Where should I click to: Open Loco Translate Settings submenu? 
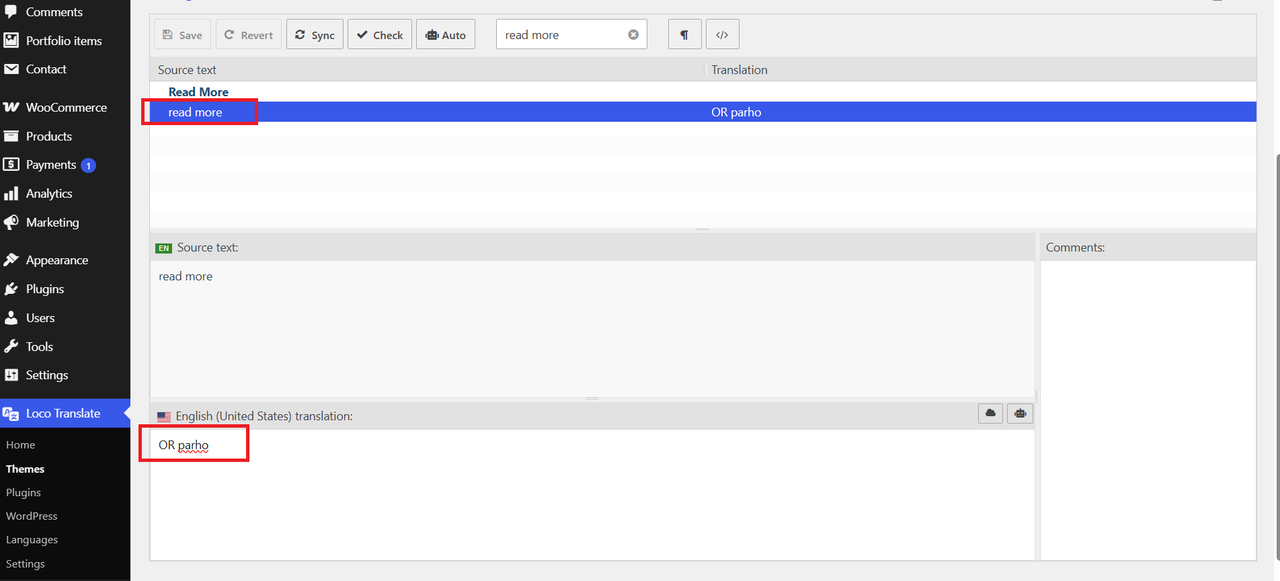tap(25, 564)
